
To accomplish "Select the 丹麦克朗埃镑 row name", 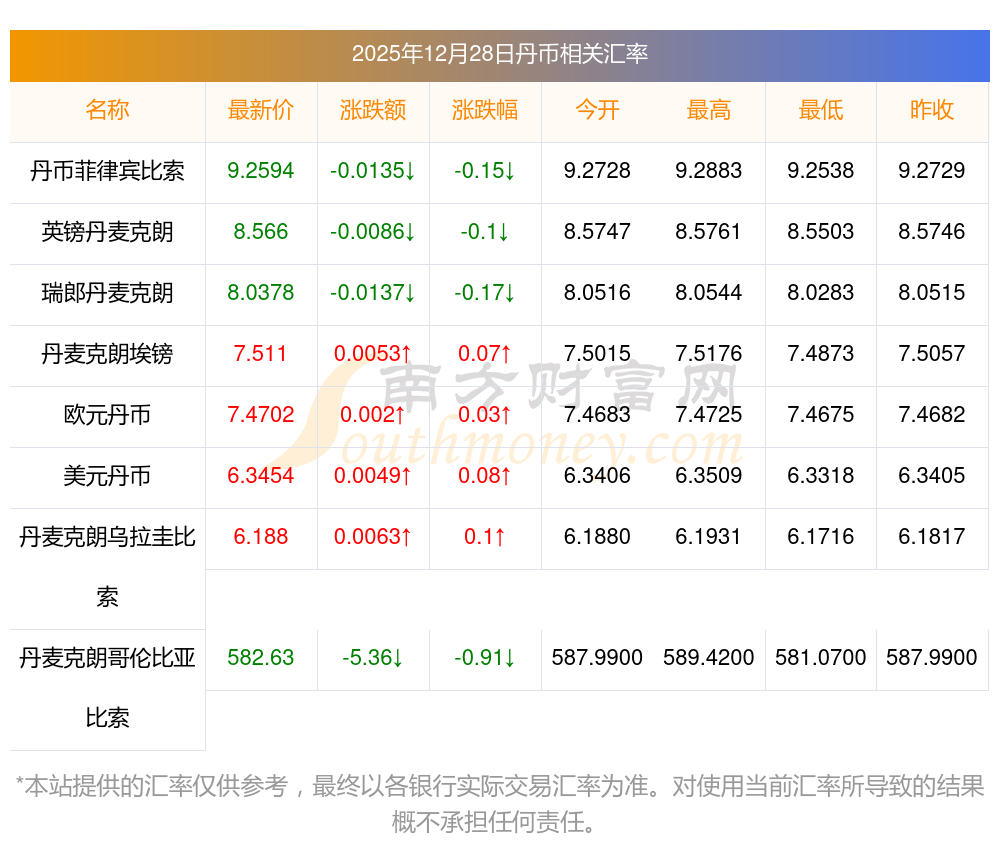I will tap(107, 354).
